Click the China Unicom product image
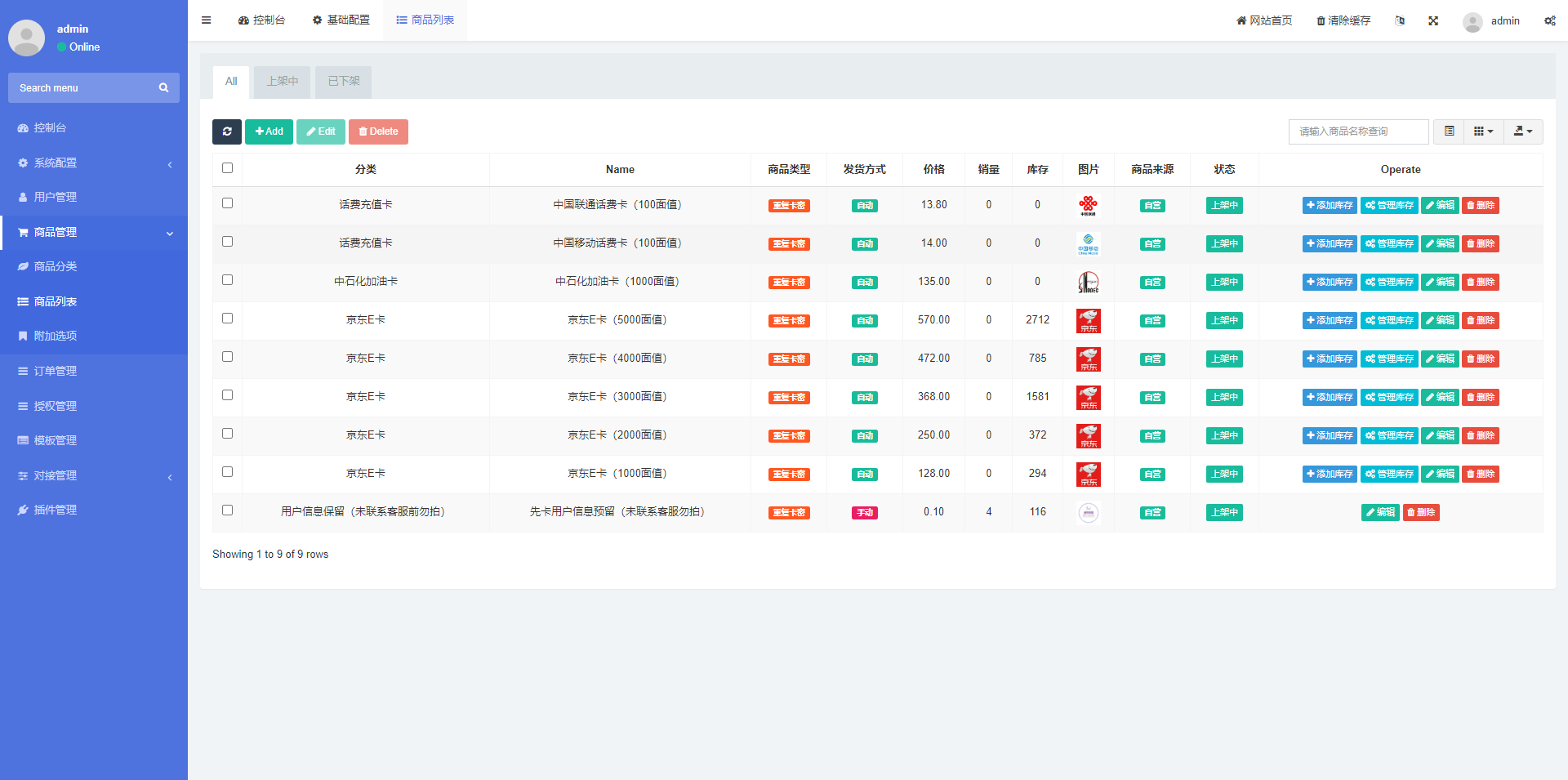Image resolution: width=1568 pixels, height=780 pixels. [x=1089, y=205]
